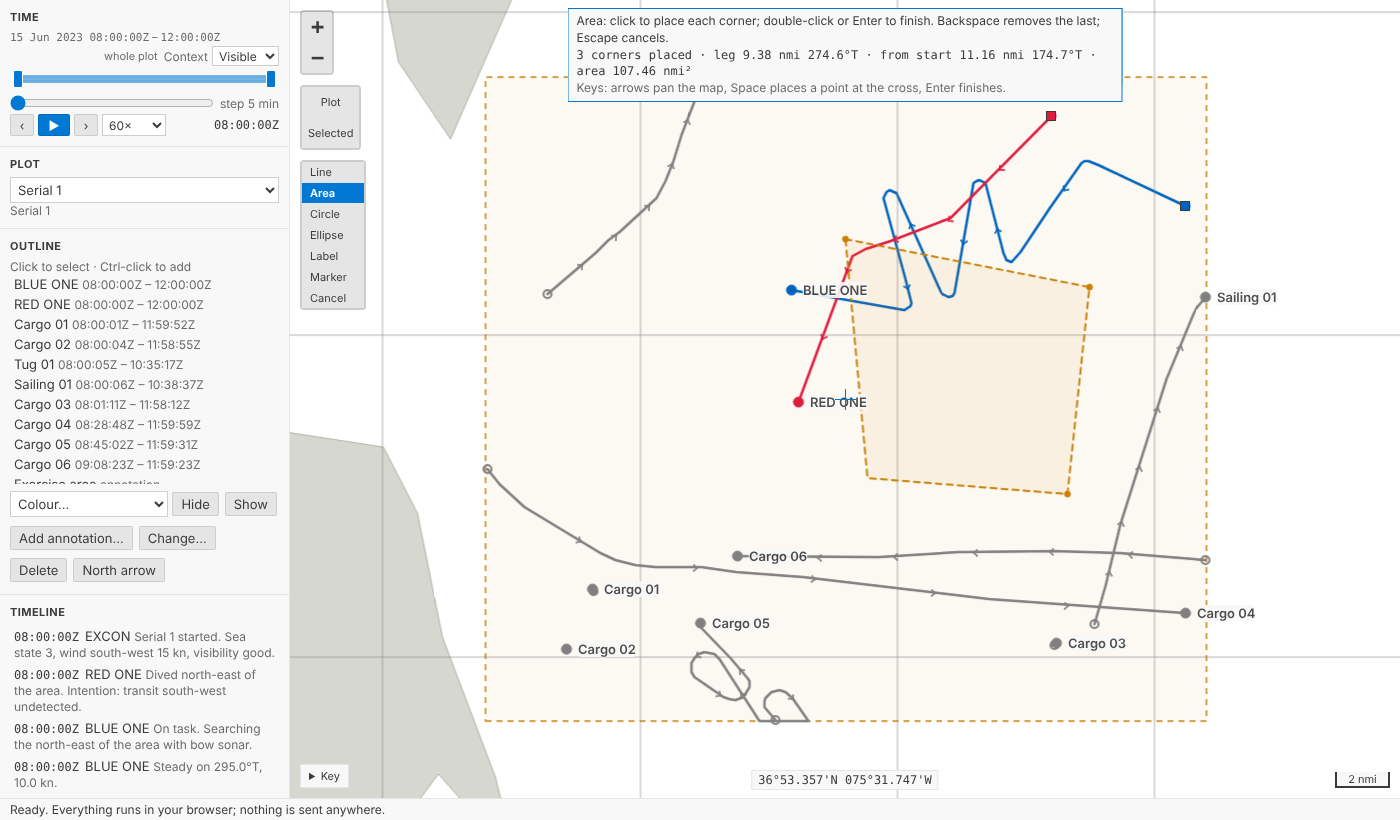
Task: Step back one time step
Action: click(22, 125)
